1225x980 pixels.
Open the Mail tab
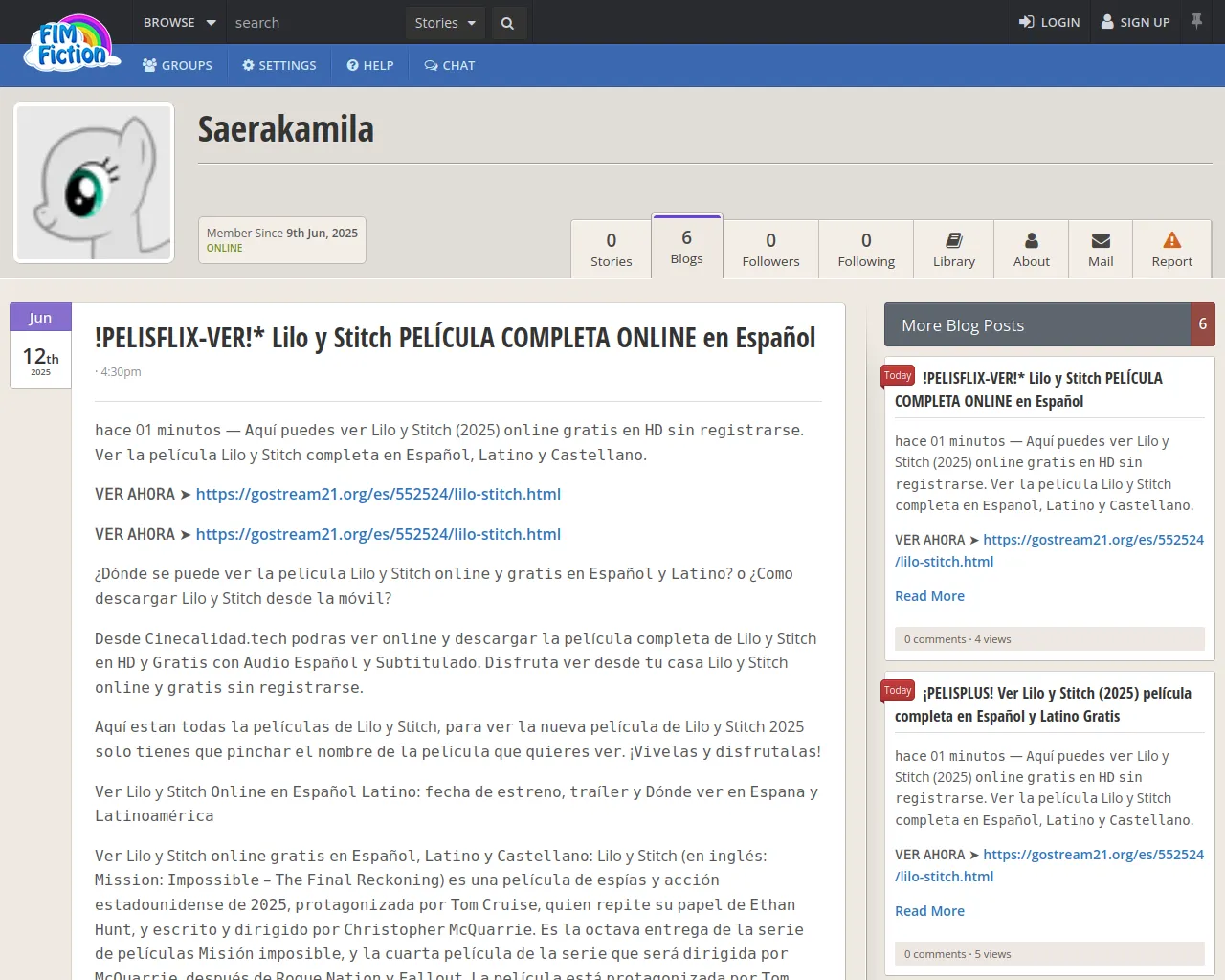[1101, 249]
